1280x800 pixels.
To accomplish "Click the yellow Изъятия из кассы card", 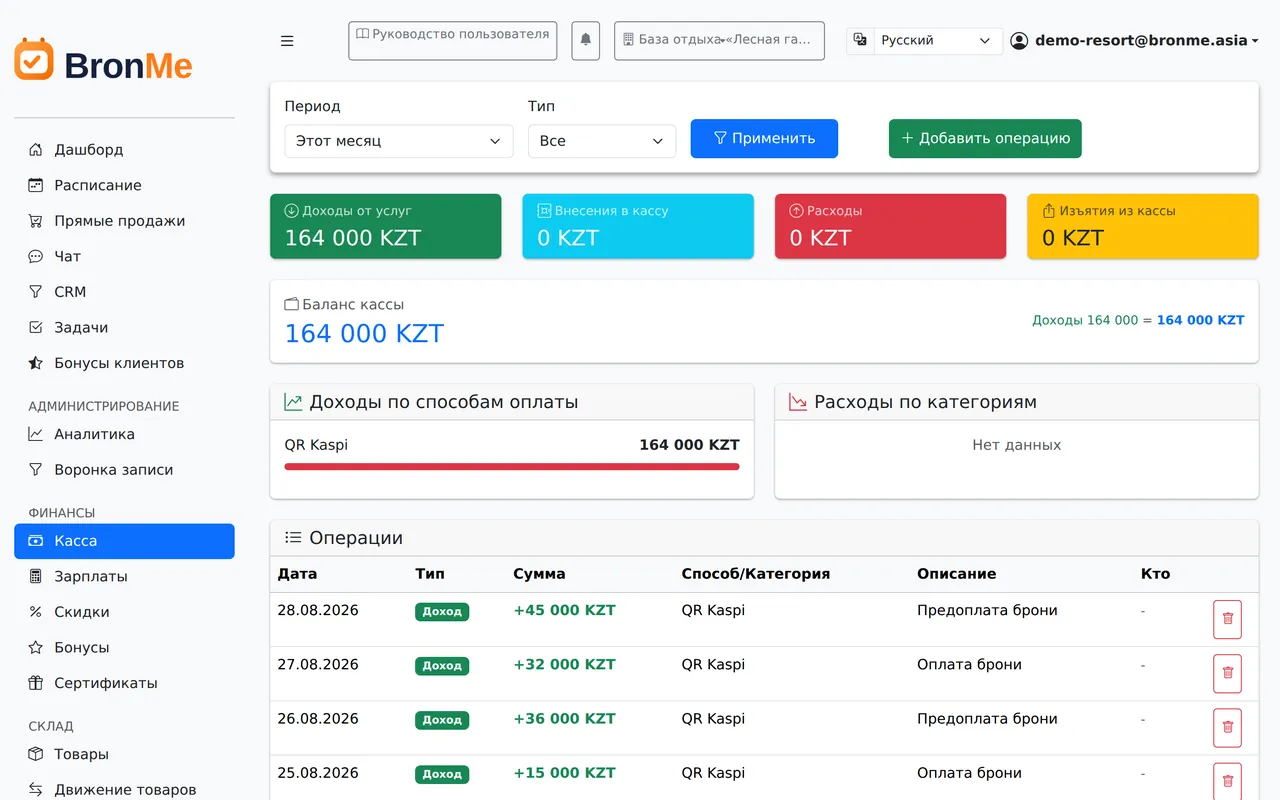I will (1143, 227).
